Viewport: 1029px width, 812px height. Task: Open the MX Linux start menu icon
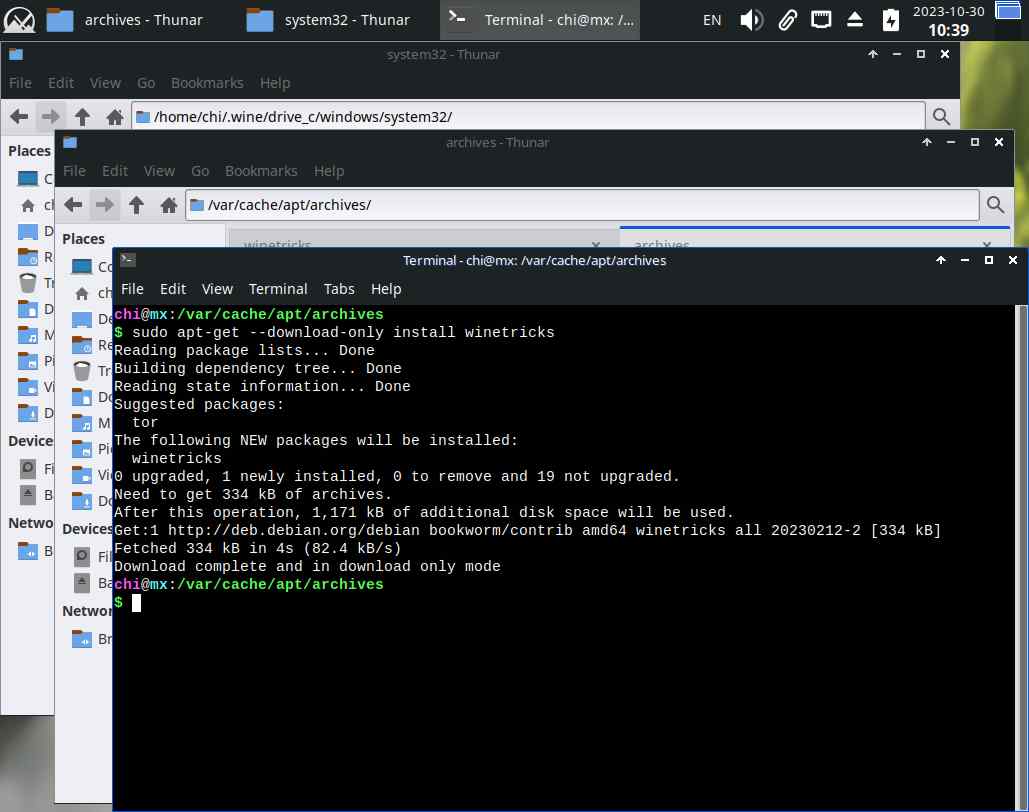tap(19, 20)
